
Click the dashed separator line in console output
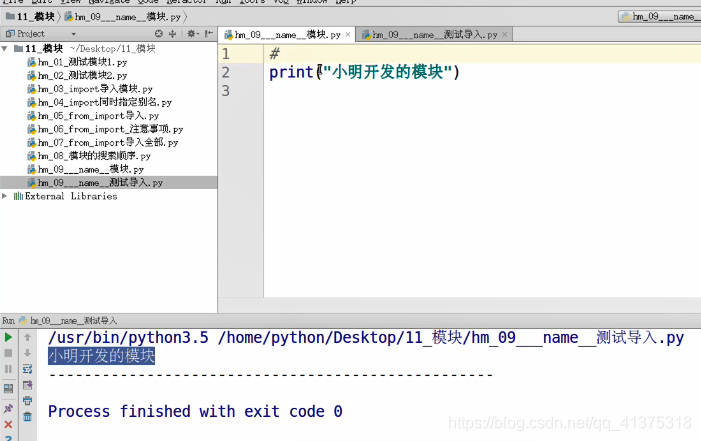pyautogui.click(x=270, y=375)
